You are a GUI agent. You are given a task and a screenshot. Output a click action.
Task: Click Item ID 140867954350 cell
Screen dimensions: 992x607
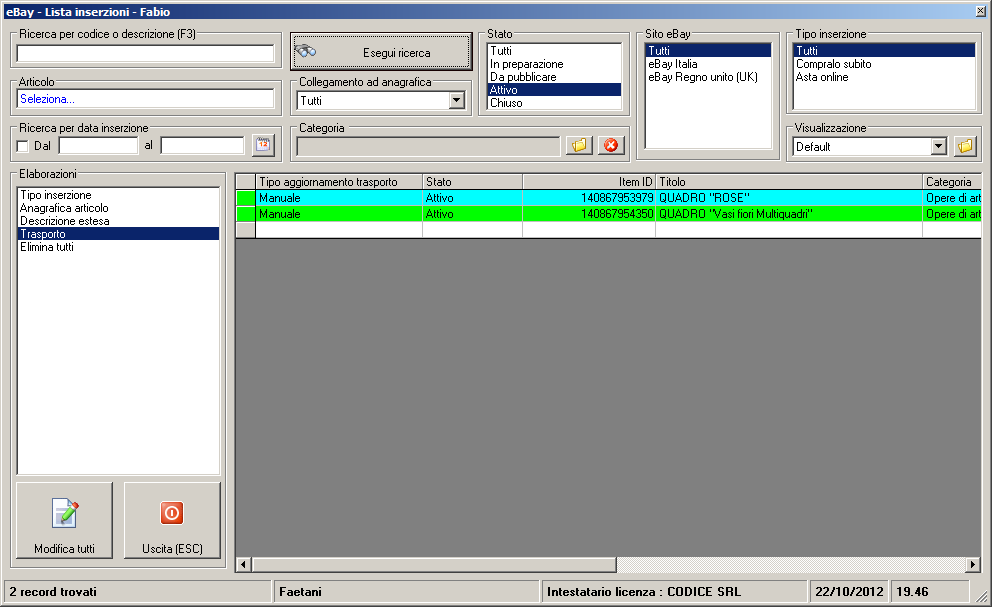589,214
